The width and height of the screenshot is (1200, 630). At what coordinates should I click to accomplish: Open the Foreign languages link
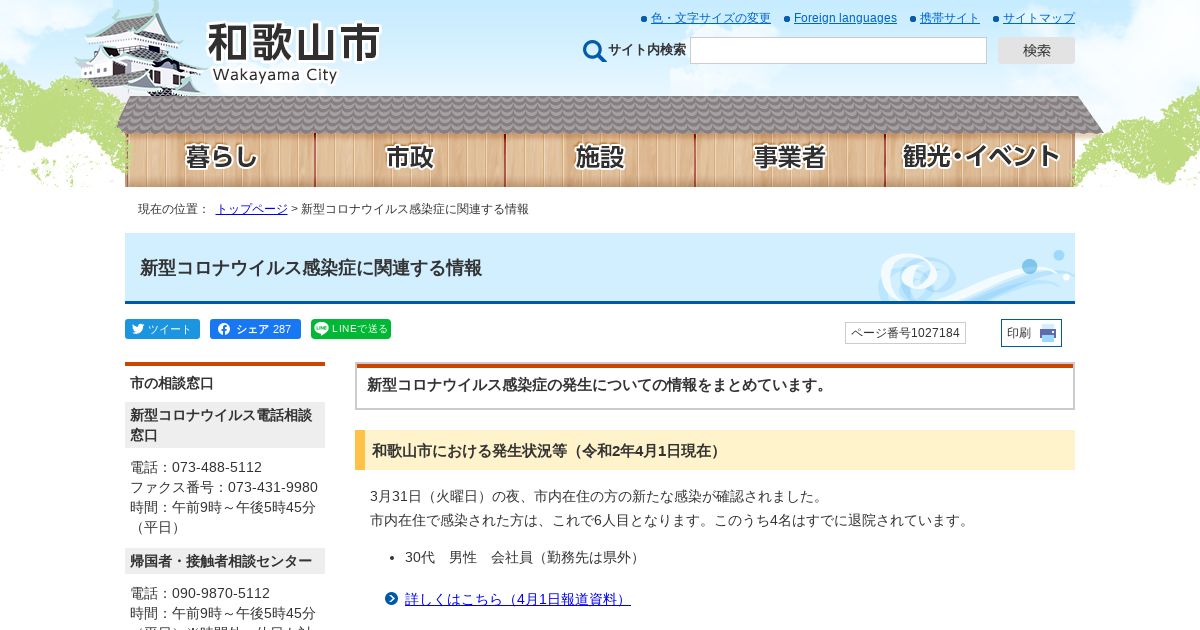pyautogui.click(x=845, y=18)
